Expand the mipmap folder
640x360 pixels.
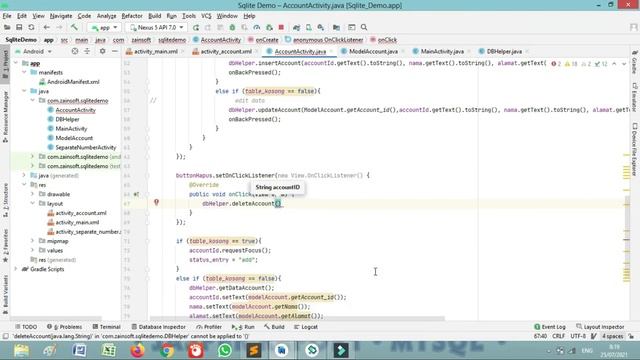pyautogui.click(x=32, y=241)
